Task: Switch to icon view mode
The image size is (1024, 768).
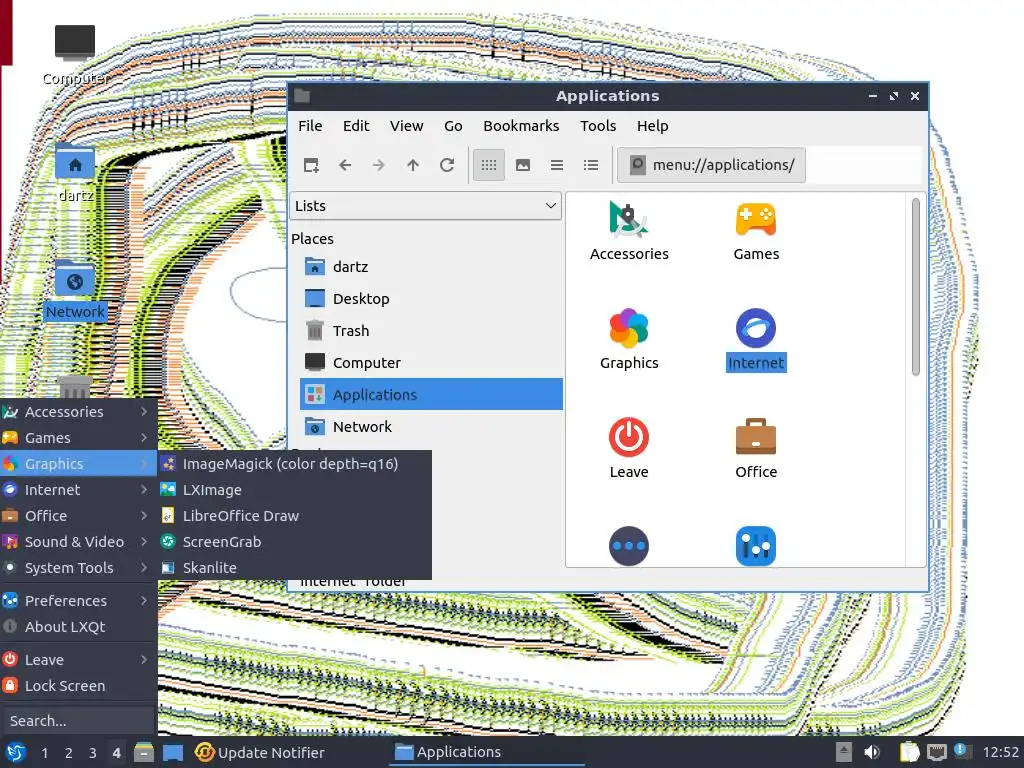Action: coord(488,165)
